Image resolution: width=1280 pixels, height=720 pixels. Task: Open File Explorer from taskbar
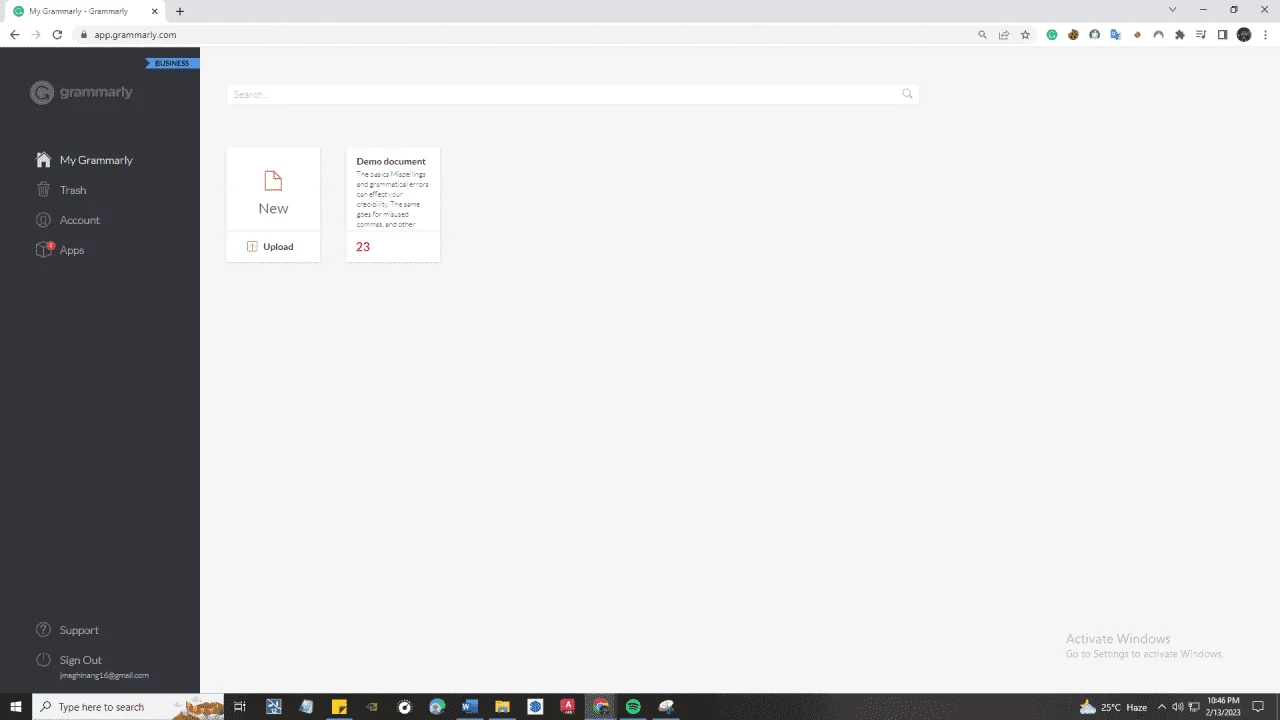click(503, 707)
